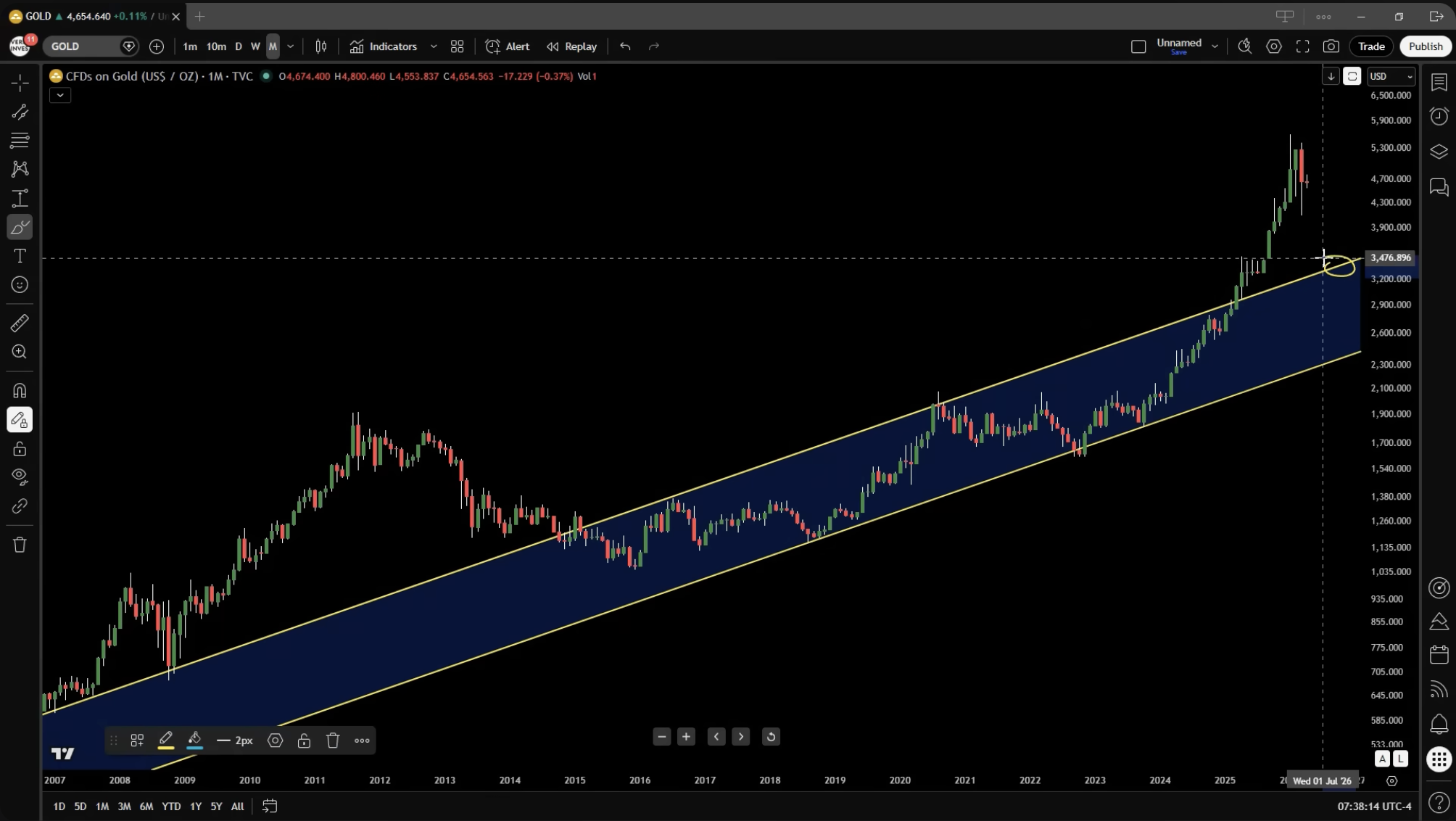This screenshot has width=1456, height=821.
Task: Change the drawing line color swatch
Action: point(165,740)
